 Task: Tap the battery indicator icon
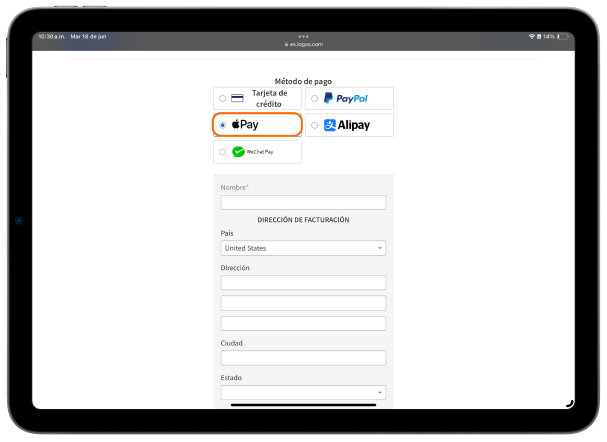563,36
